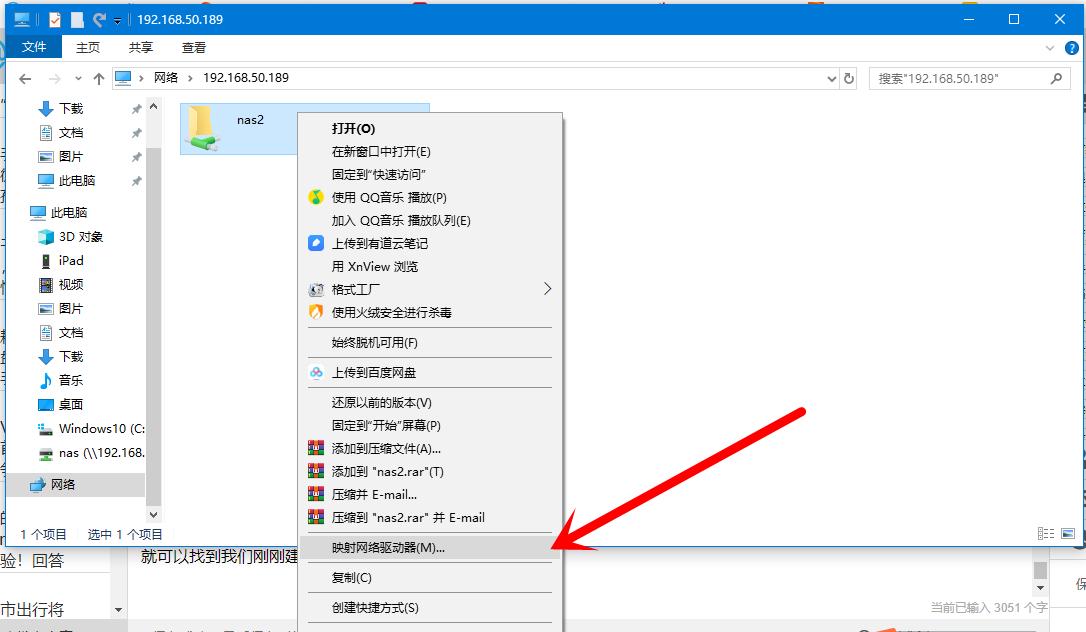Navigate back with the back arrow
Screen dimensions: 1086x632
tap(25, 78)
